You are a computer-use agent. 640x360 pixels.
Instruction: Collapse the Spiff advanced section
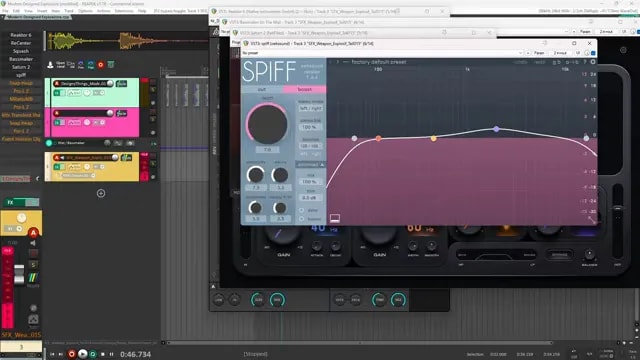coord(311,164)
